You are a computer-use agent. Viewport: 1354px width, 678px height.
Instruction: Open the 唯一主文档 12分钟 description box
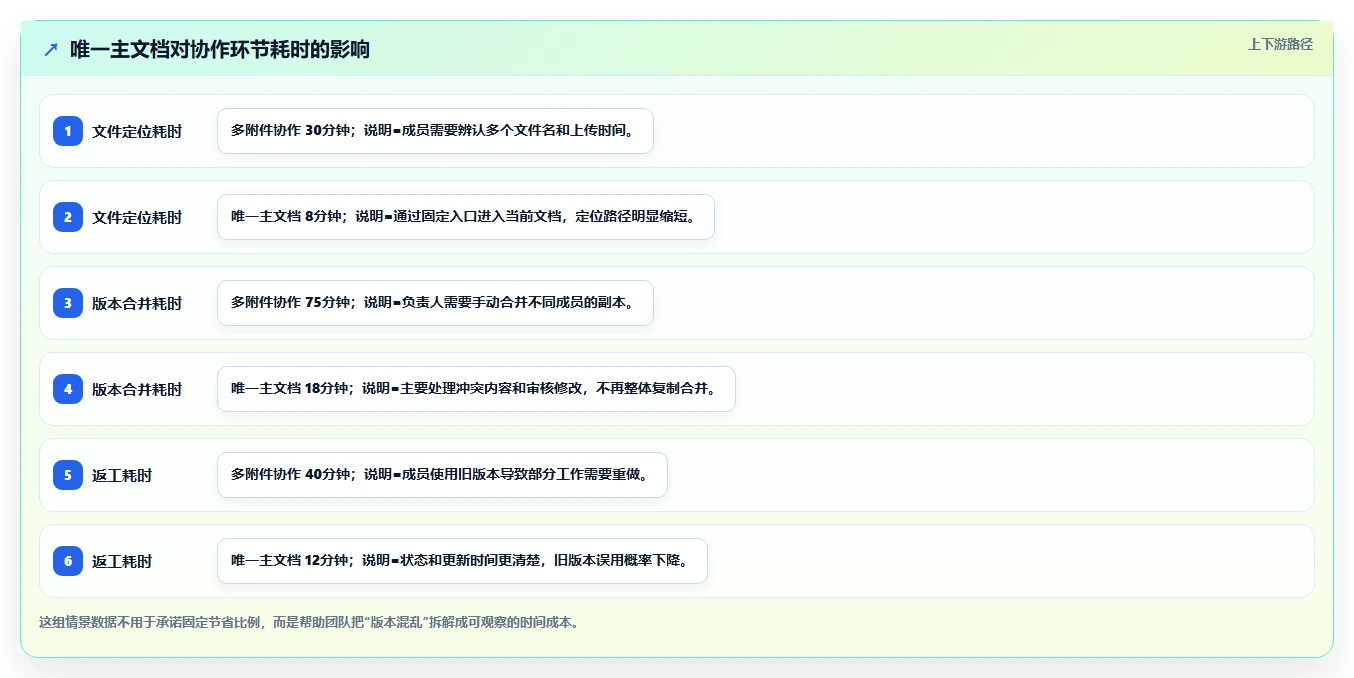[x=462, y=561]
